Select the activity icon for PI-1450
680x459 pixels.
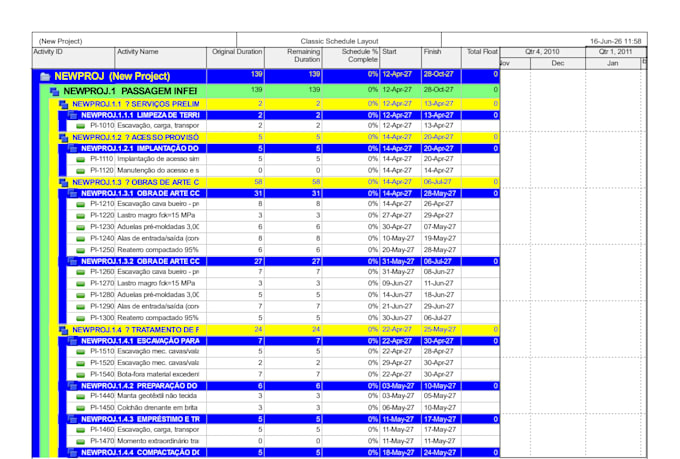pyautogui.click(x=81, y=408)
